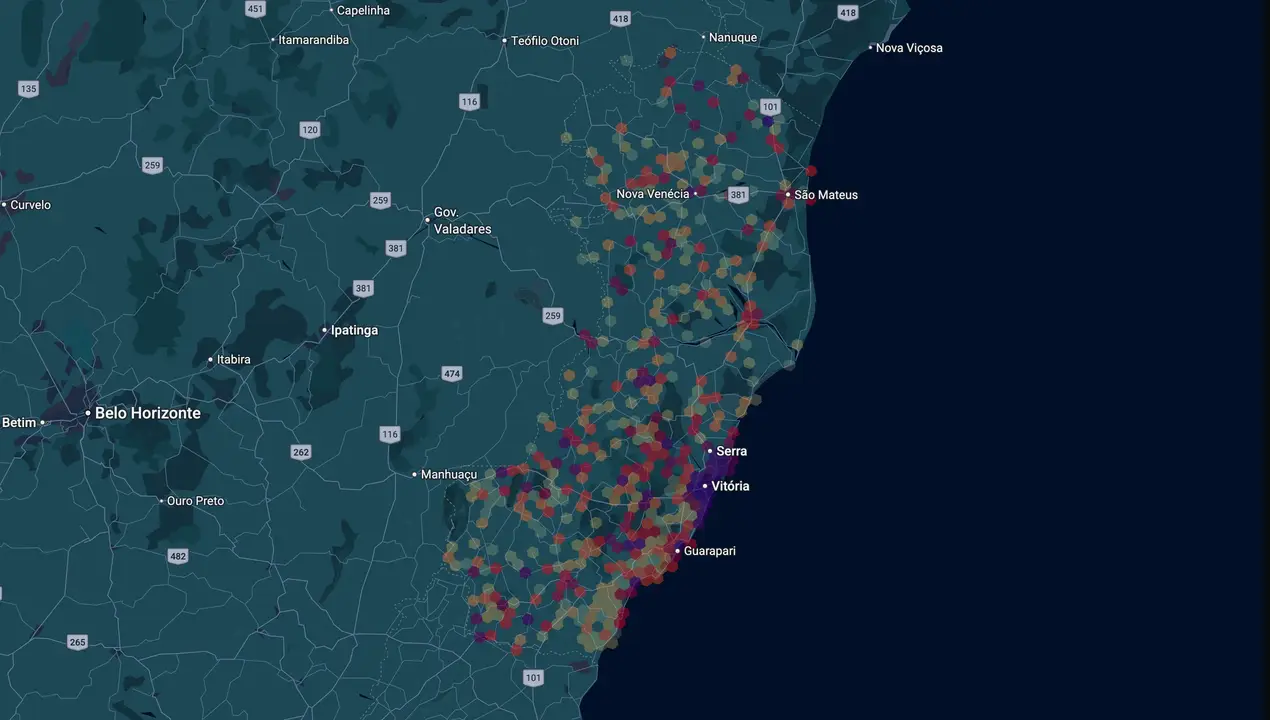Click the Nova Viçosa place label
The width and height of the screenshot is (1270, 720).
pos(909,48)
